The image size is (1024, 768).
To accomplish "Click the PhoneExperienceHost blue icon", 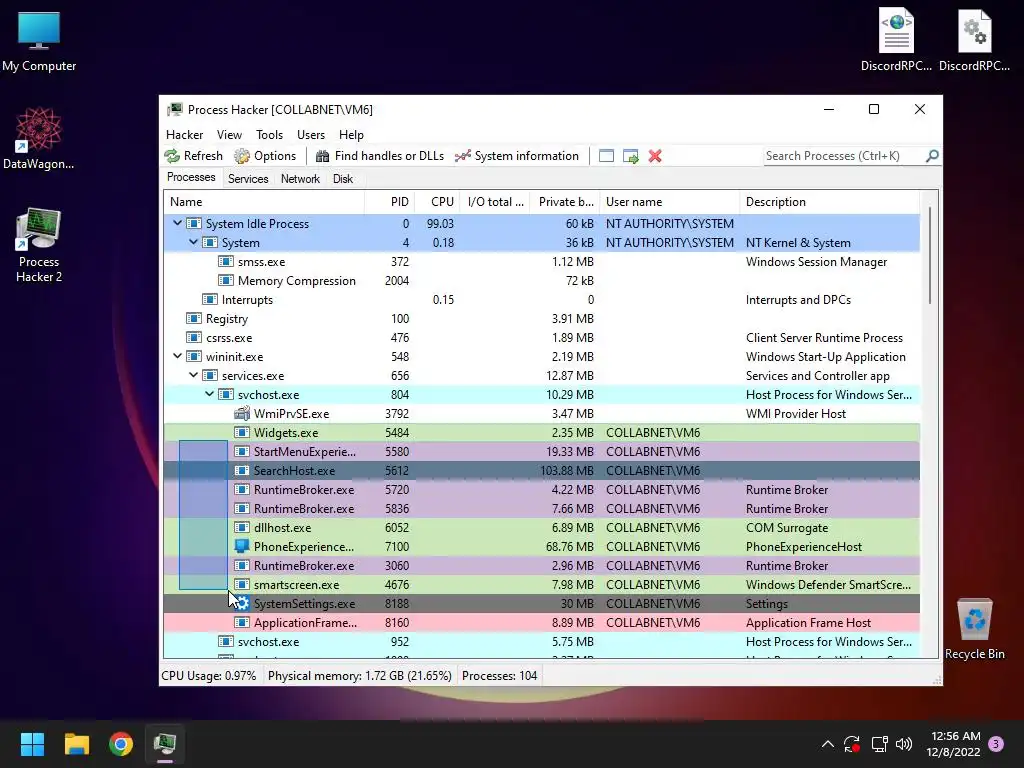I will pos(242,546).
